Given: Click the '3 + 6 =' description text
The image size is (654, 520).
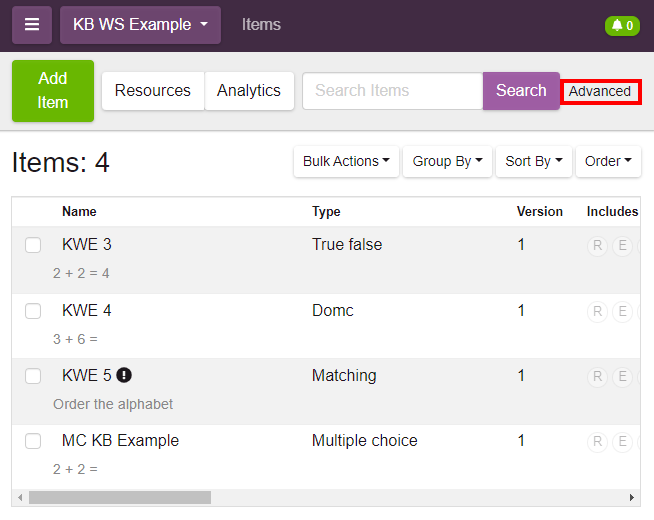Looking at the screenshot, I should coord(75,339).
